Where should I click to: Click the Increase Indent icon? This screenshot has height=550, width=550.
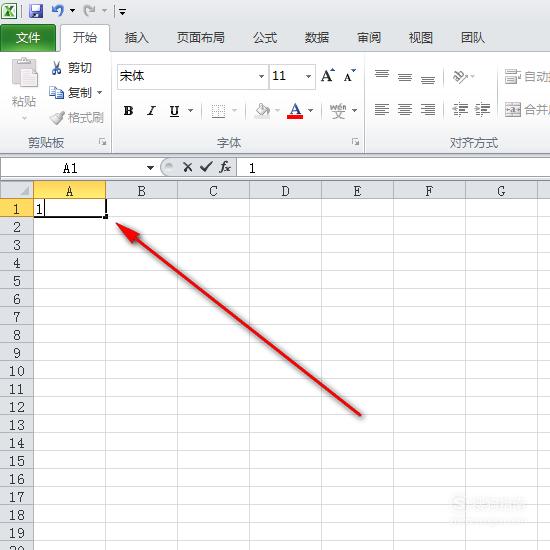[482, 110]
